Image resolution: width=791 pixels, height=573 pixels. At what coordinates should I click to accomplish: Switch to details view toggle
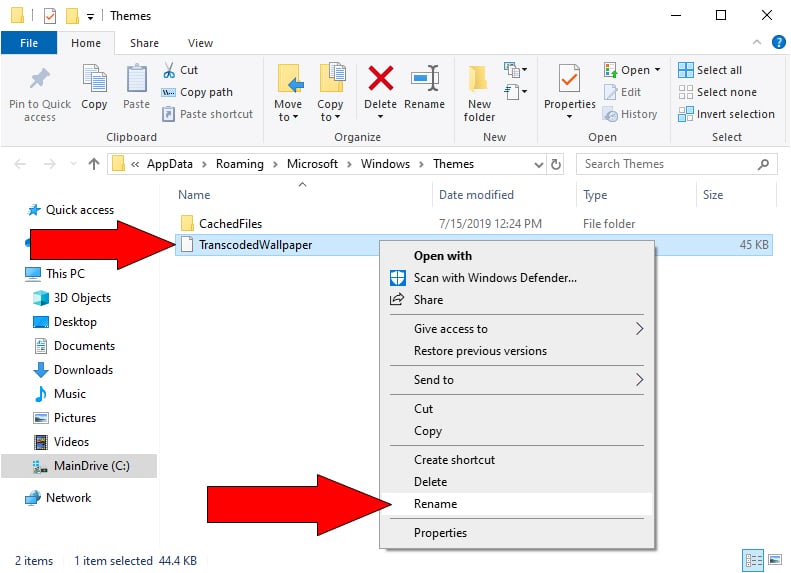click(x=751, y=560)
